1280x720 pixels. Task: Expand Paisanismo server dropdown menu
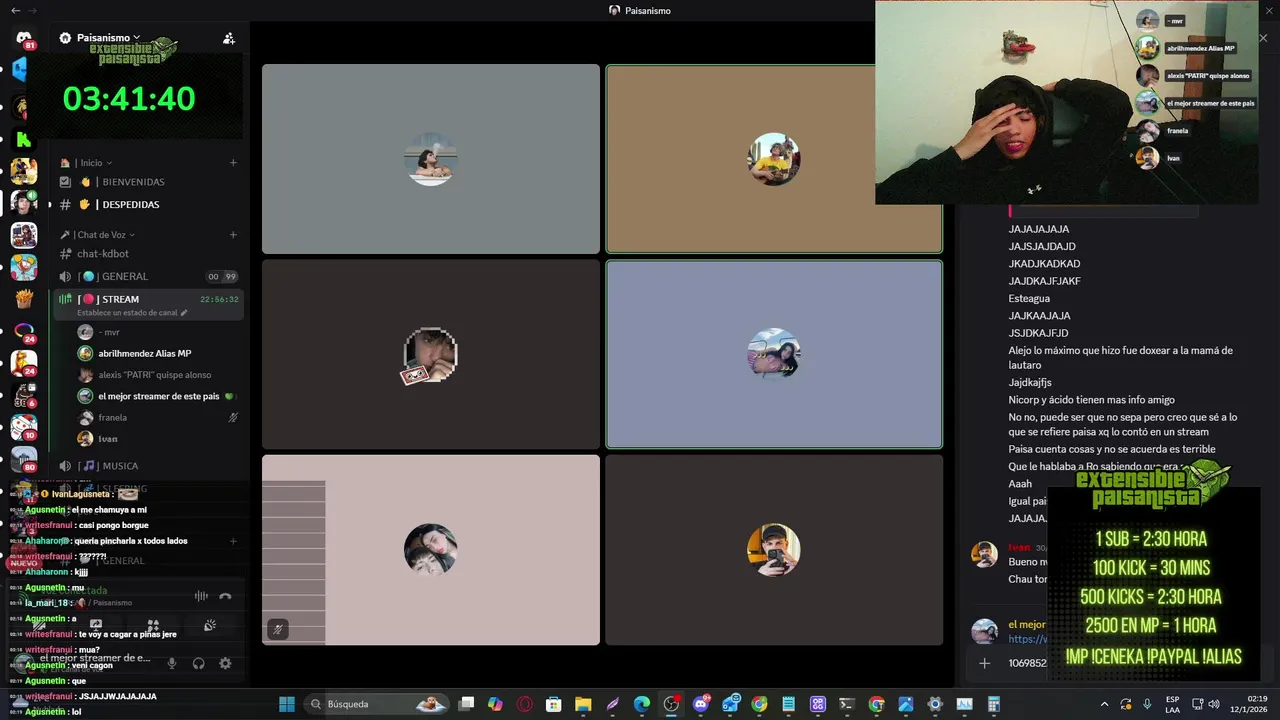coord(136,38)
